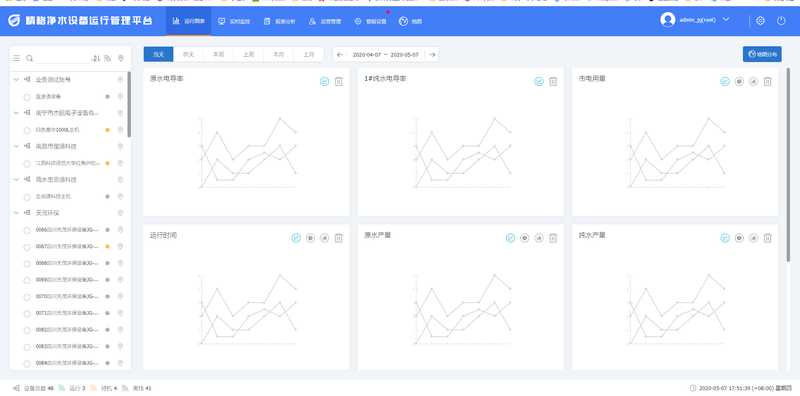Viewport: 800px width, 396px height.
Task: Open power icon in top header
Action: 781,21
